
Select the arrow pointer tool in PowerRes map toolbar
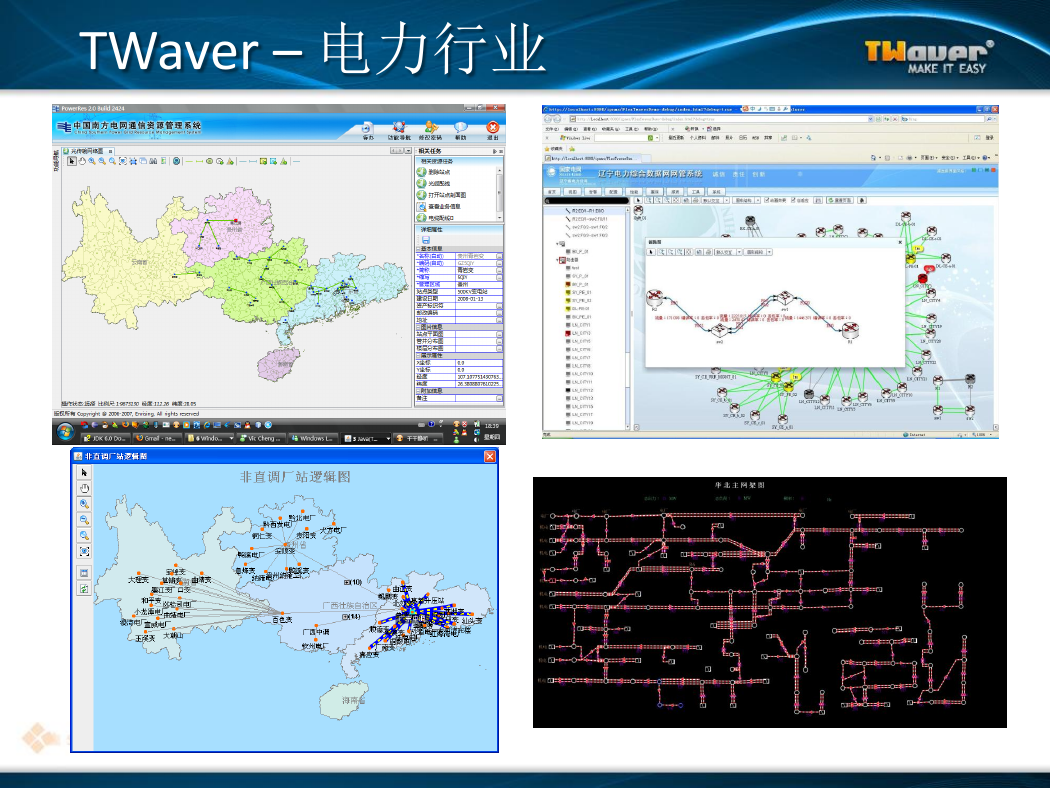pyautogui.click(x=72, y=161)
